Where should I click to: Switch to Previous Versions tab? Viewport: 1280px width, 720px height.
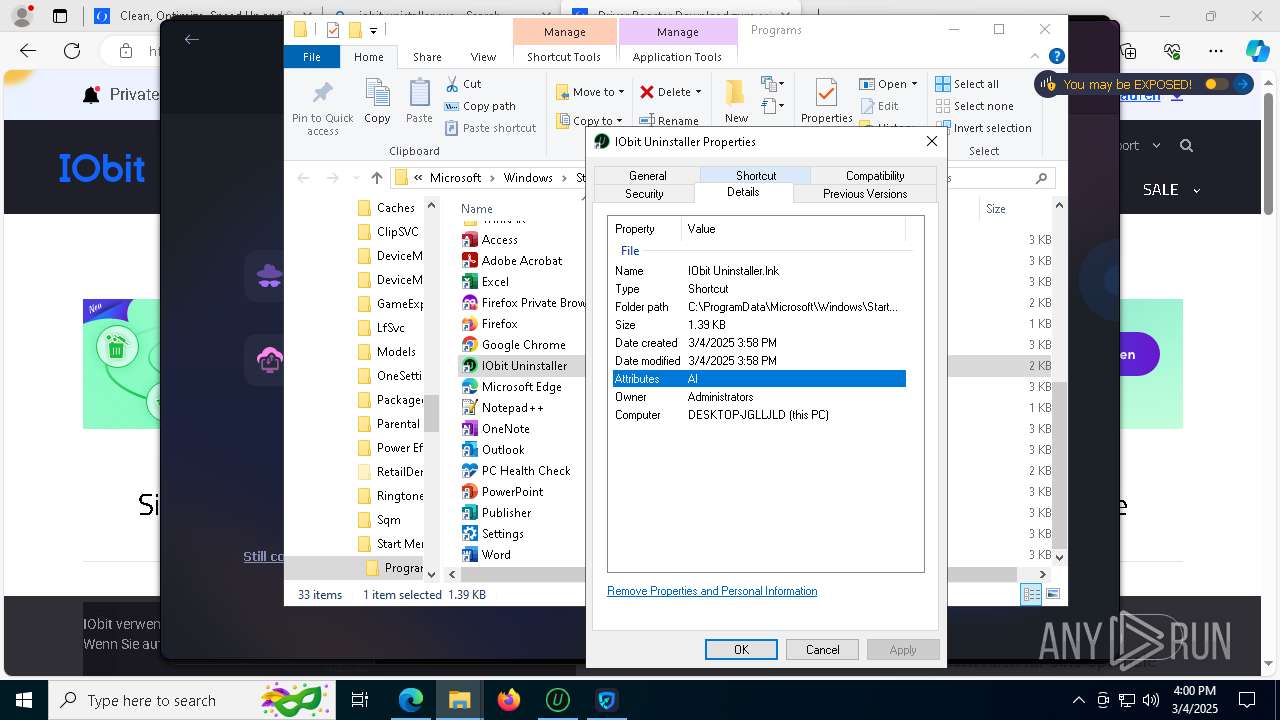[x=865, y=194]
